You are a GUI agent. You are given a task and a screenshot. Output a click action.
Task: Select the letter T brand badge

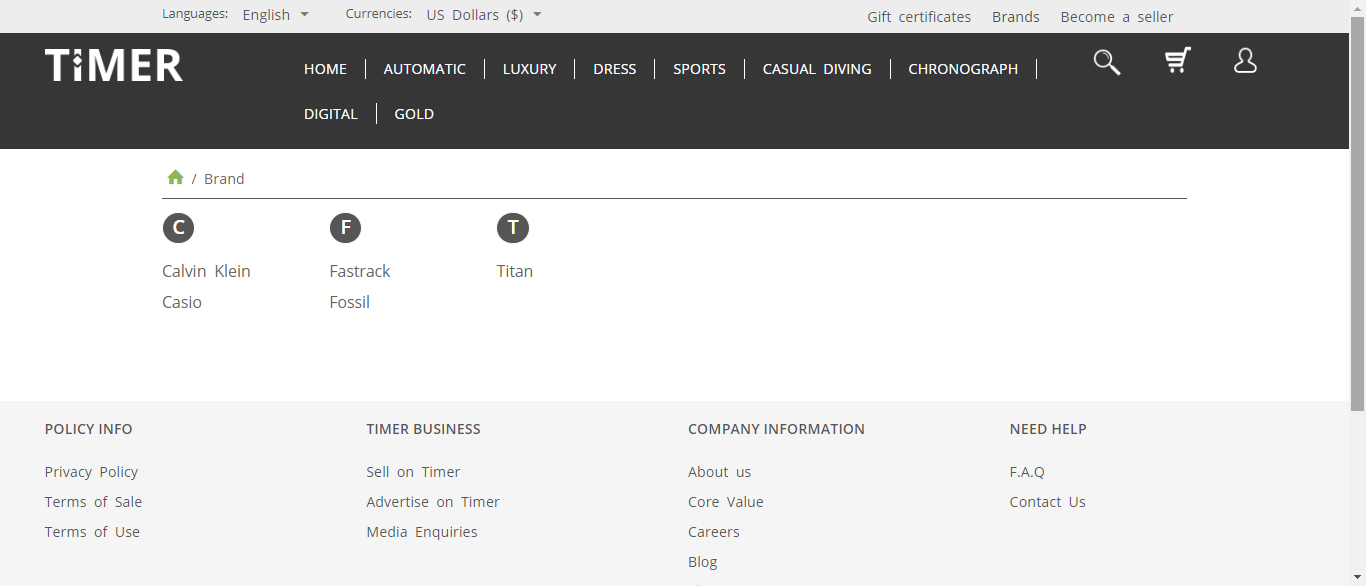click(x=513, y=228)
